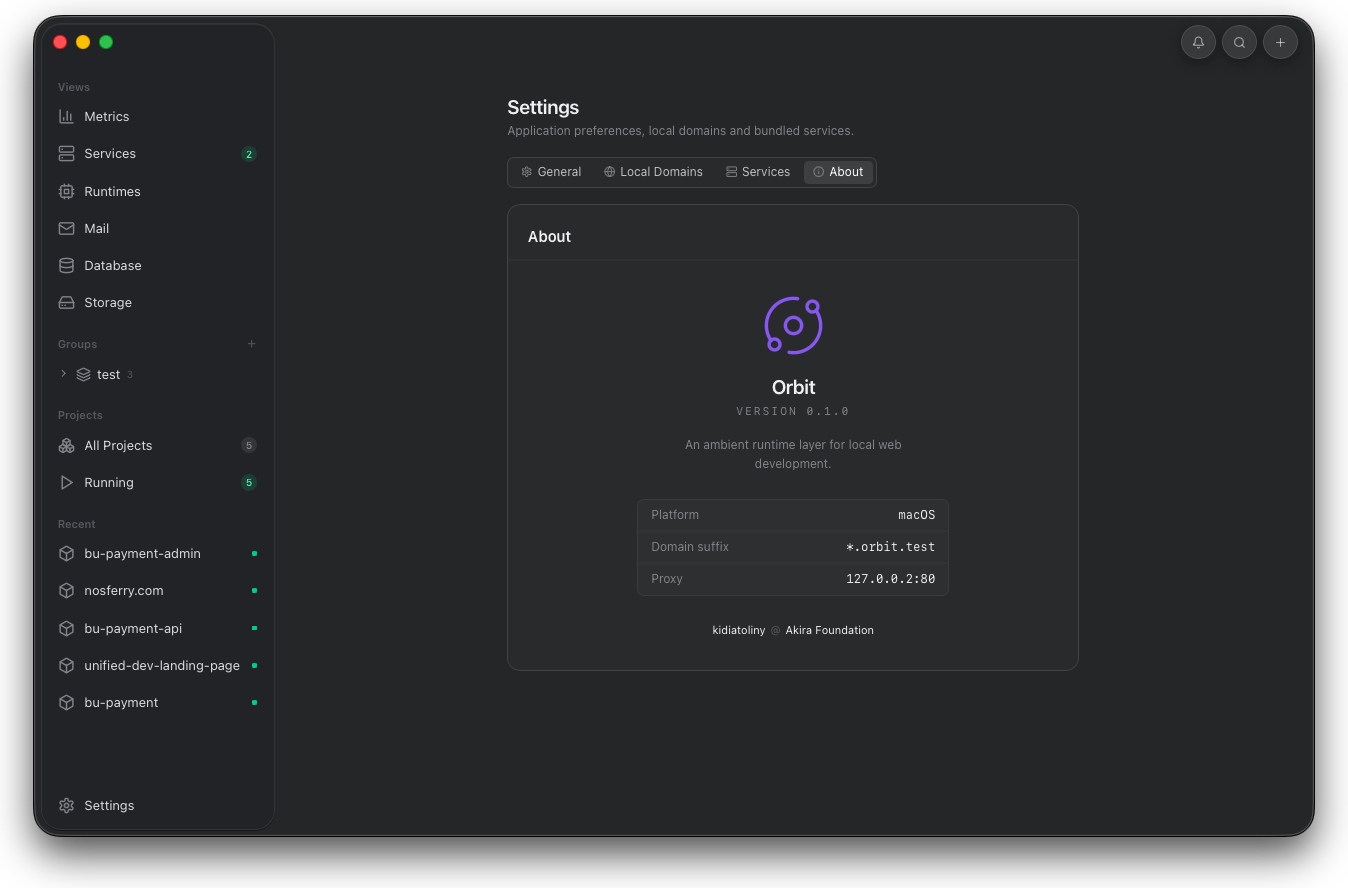Click the bu-payment package icon
Viewport: 1348px width, 888px height.
66,702
